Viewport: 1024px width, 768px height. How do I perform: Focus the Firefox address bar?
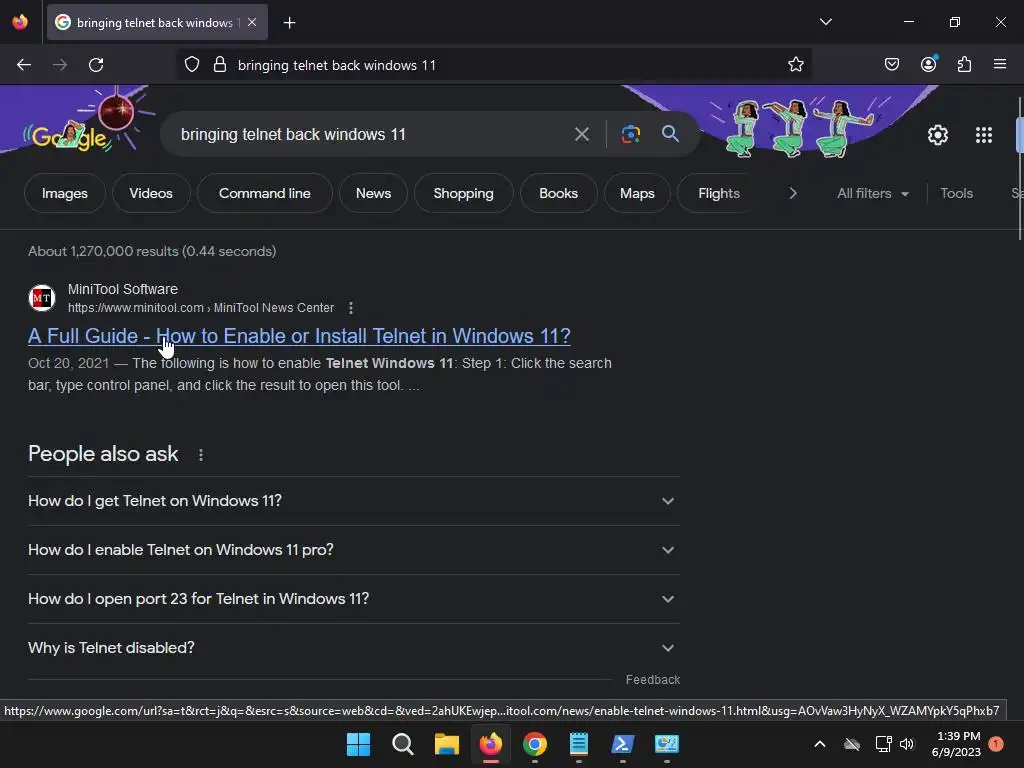[493, 65]
